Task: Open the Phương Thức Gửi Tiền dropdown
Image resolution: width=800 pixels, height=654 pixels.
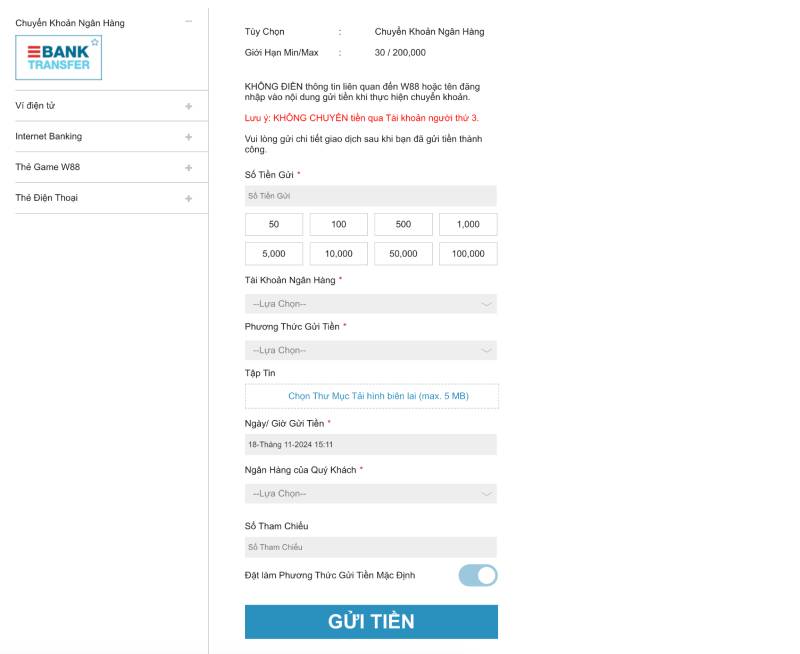Action: click(371, 350)
